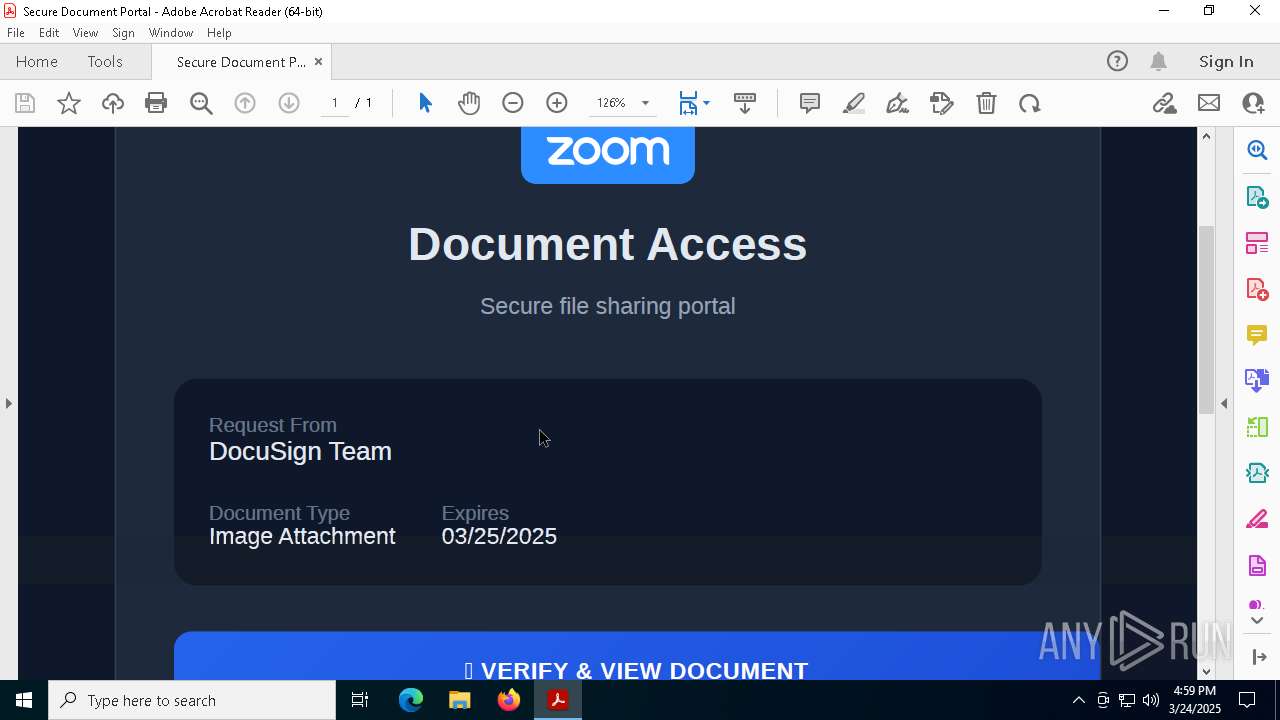Open the pink Fill & Sign pen in the right panel

tap(1257, 520)
